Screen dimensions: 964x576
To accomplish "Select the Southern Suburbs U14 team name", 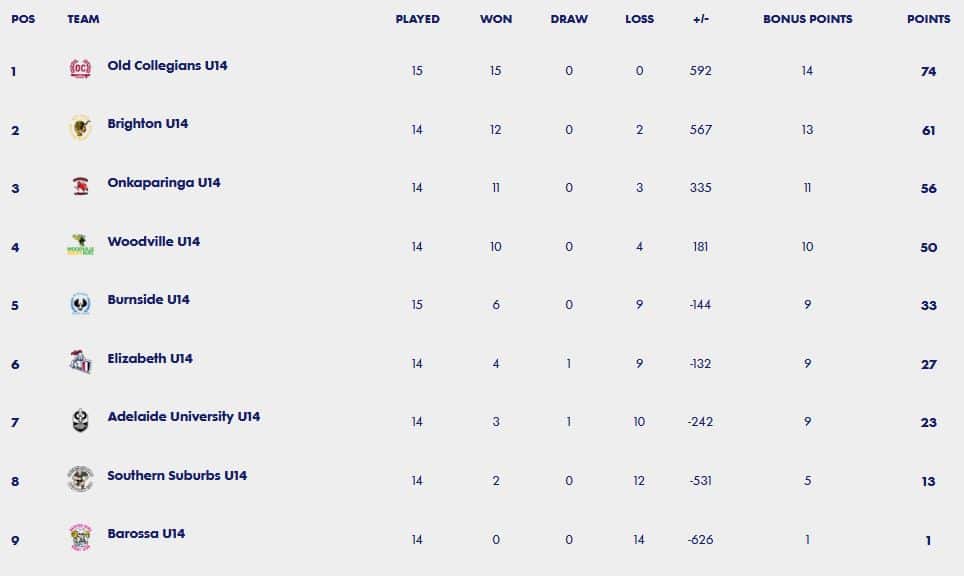I will tap(177, 475).
